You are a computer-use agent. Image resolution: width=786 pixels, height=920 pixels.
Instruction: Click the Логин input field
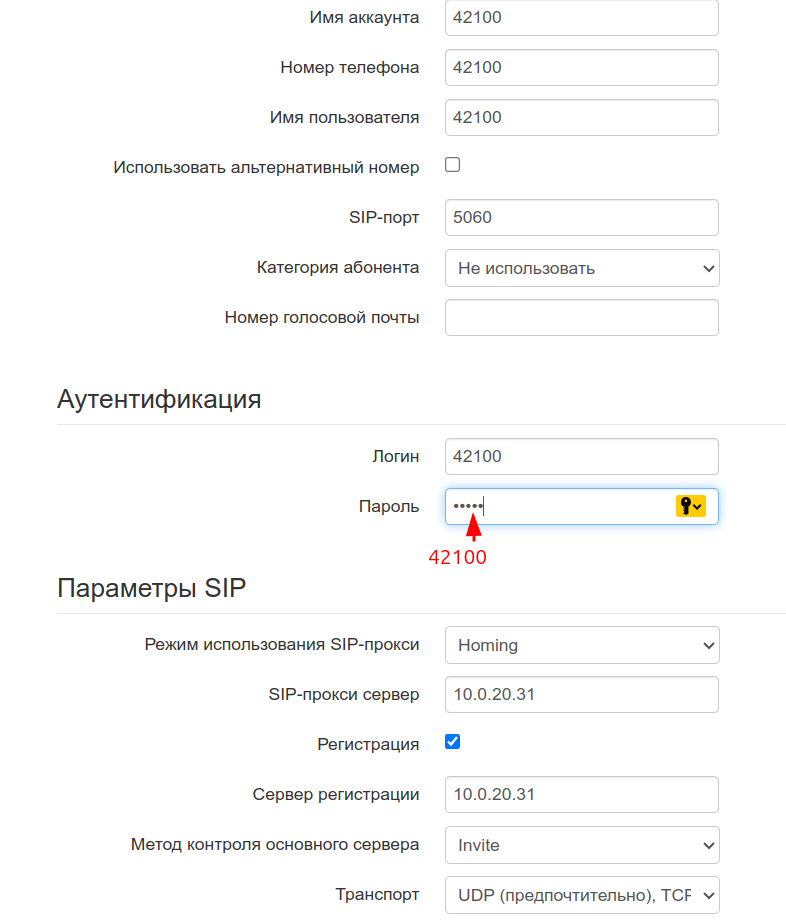tap(582, 456)
